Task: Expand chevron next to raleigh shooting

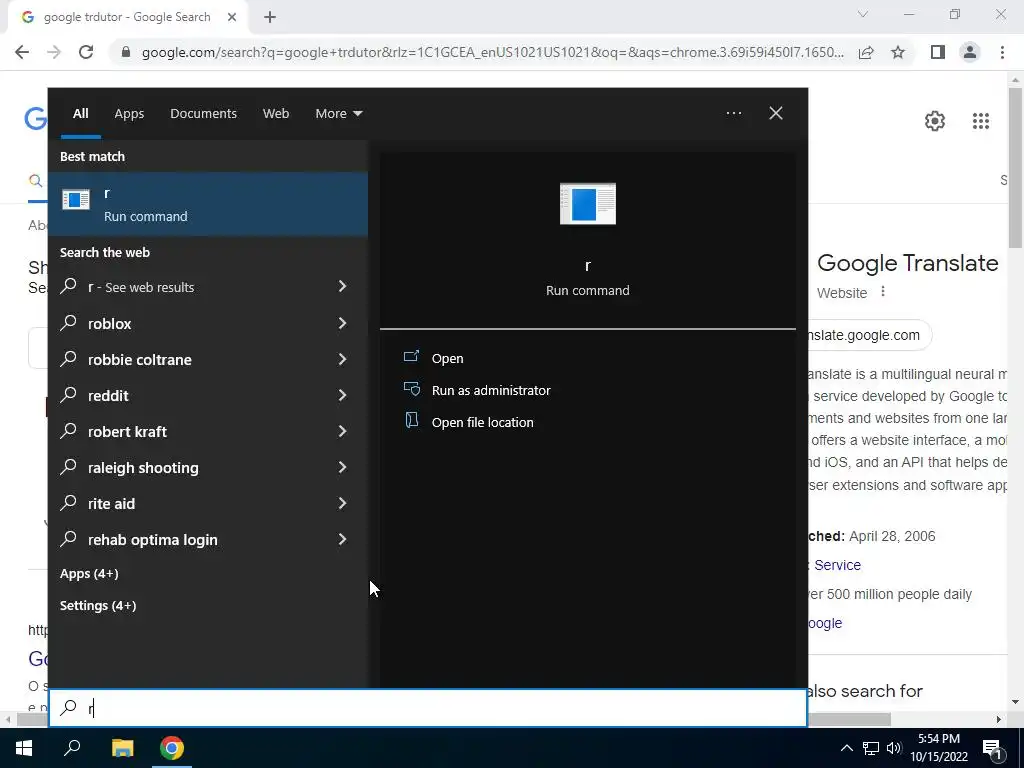Action: (342, 466)
